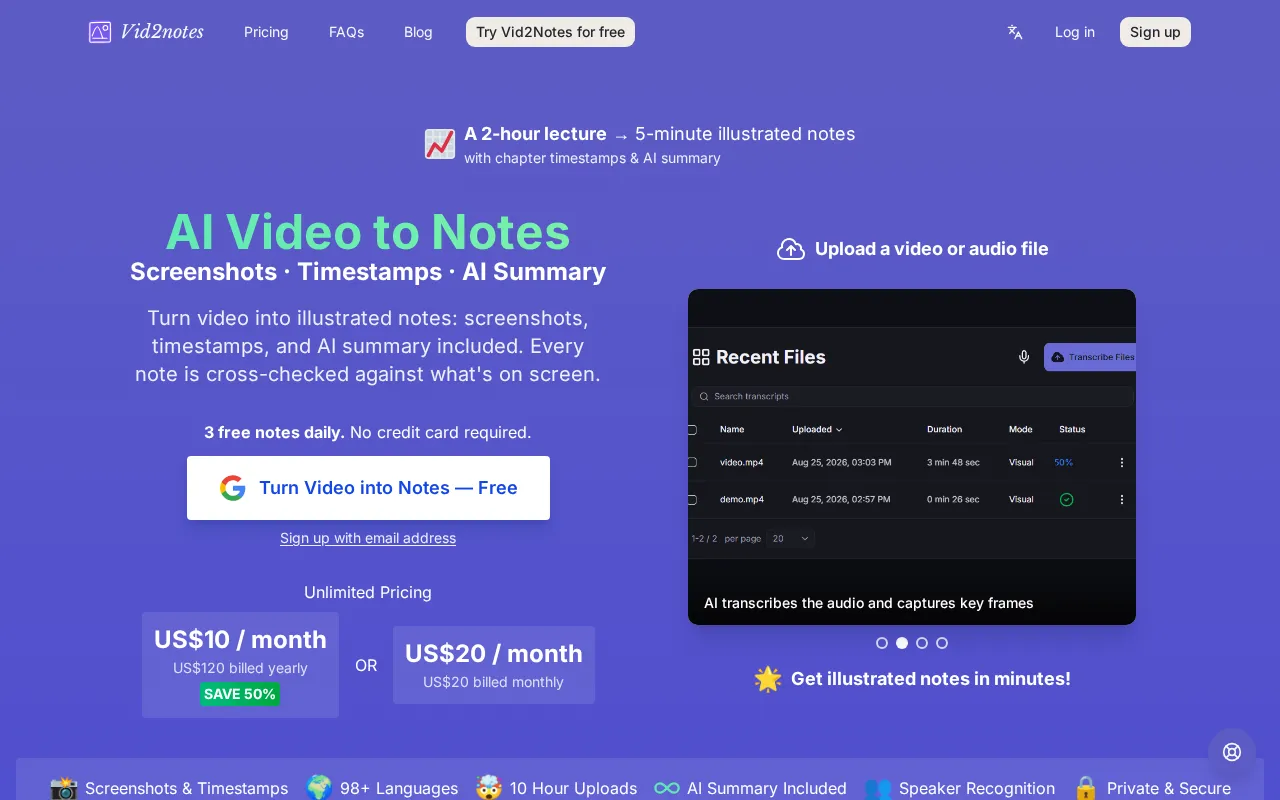Click the Log in link
Screen dimensions: 1280x800
click(1075, 32)
